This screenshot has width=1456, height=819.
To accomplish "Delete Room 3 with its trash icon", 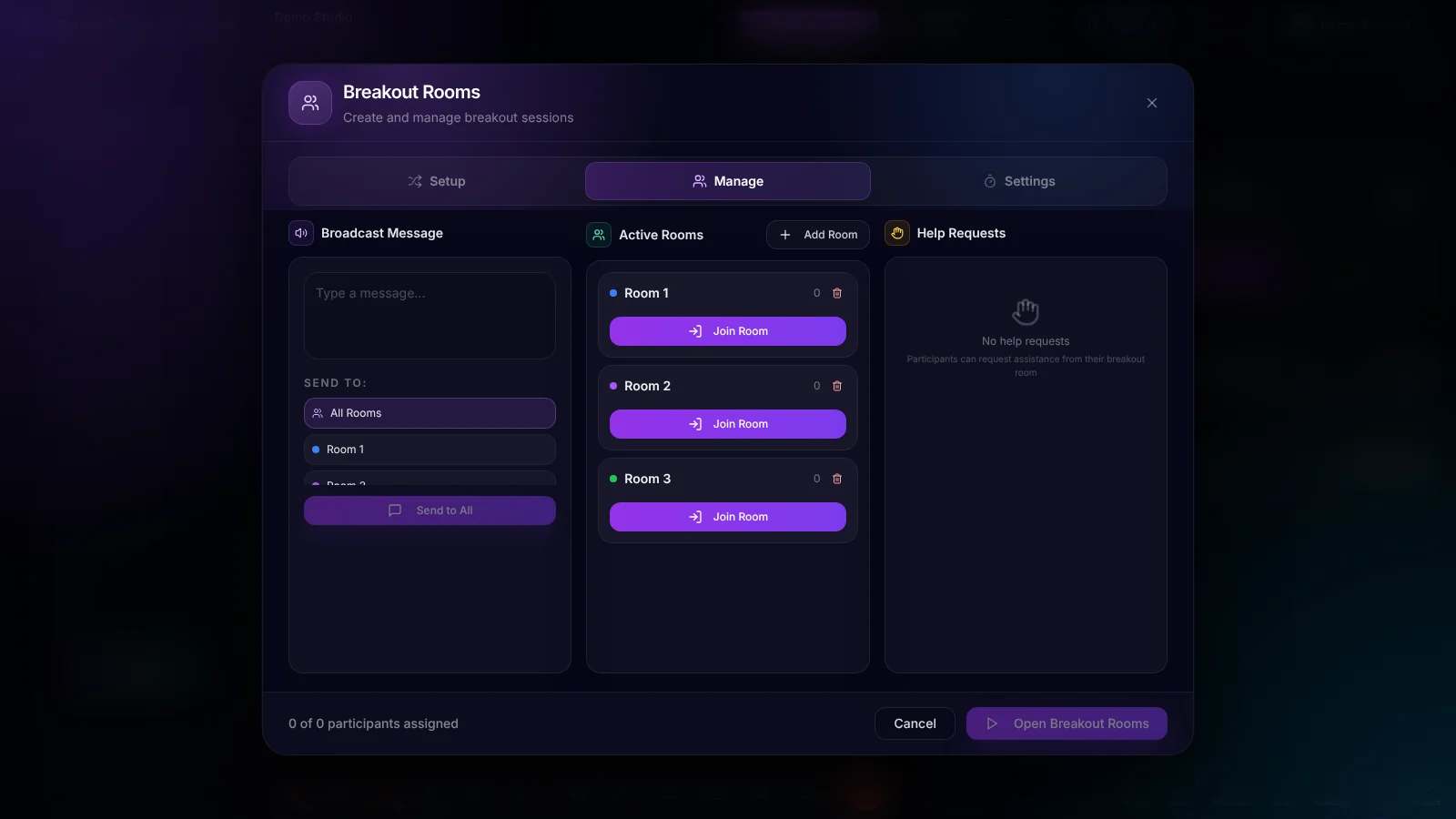I will (837, 479).
